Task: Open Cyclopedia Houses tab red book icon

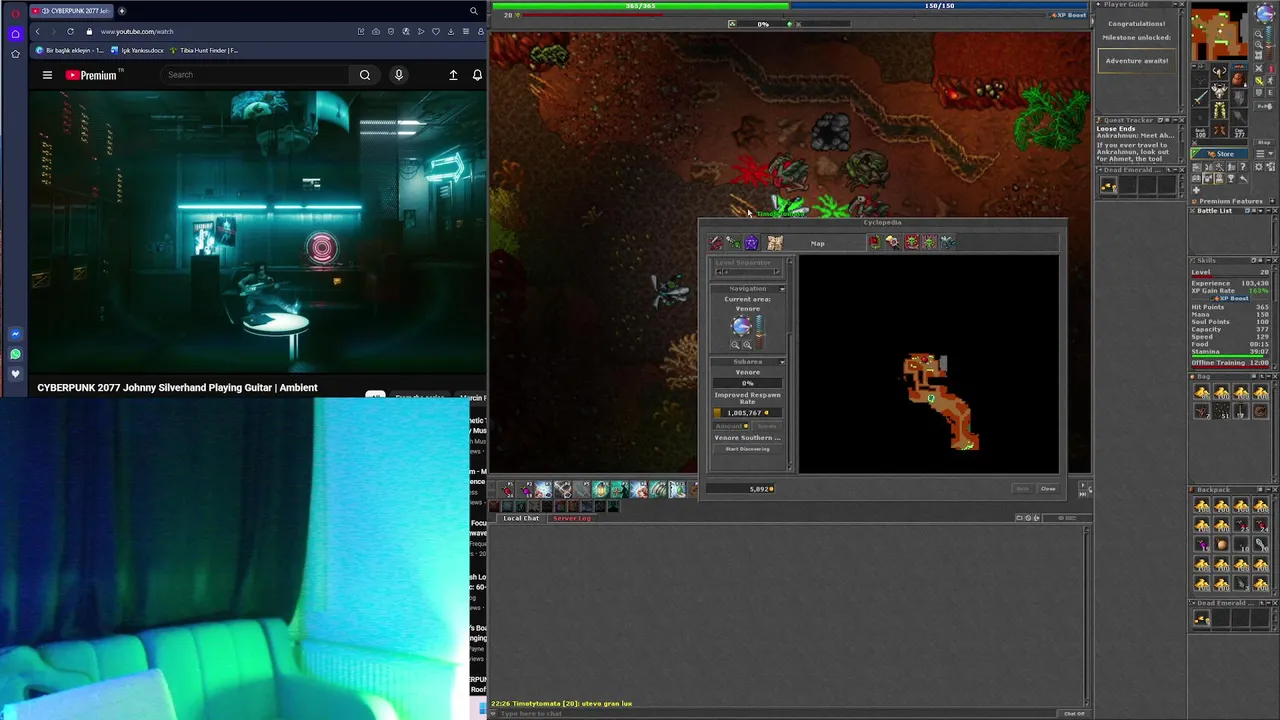Action: [x=875, y=242]
